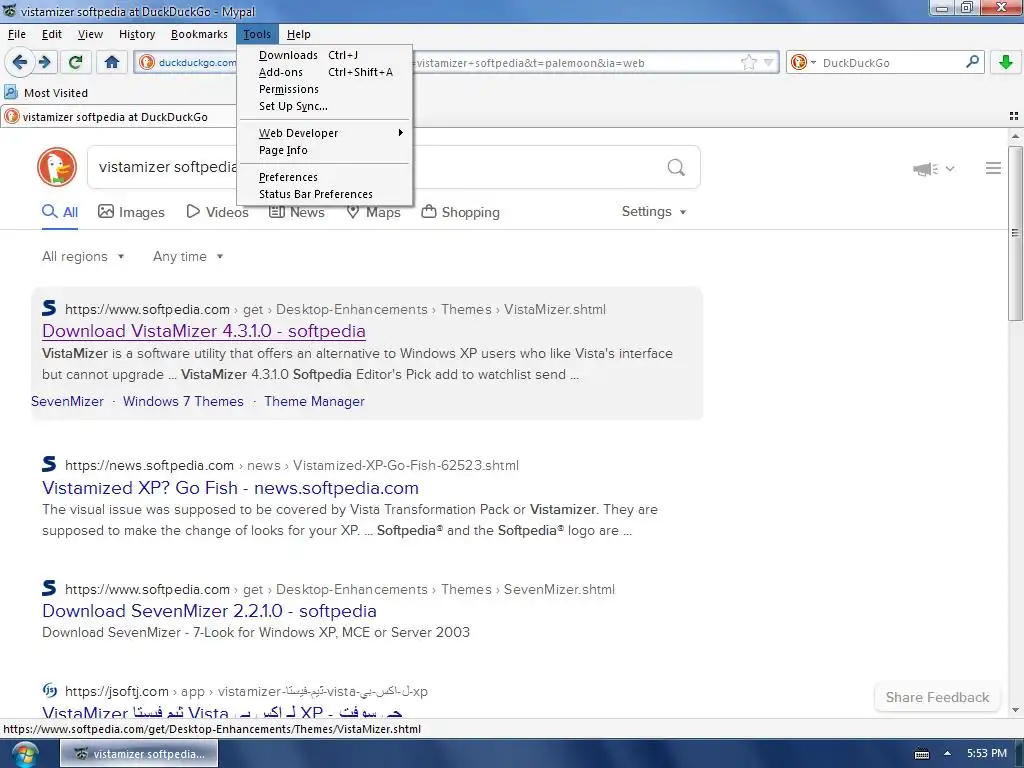This screenshot has width=1024, height=768.
Task: Click the site identity duckduckgo.com icon
Action: point(147,63)
